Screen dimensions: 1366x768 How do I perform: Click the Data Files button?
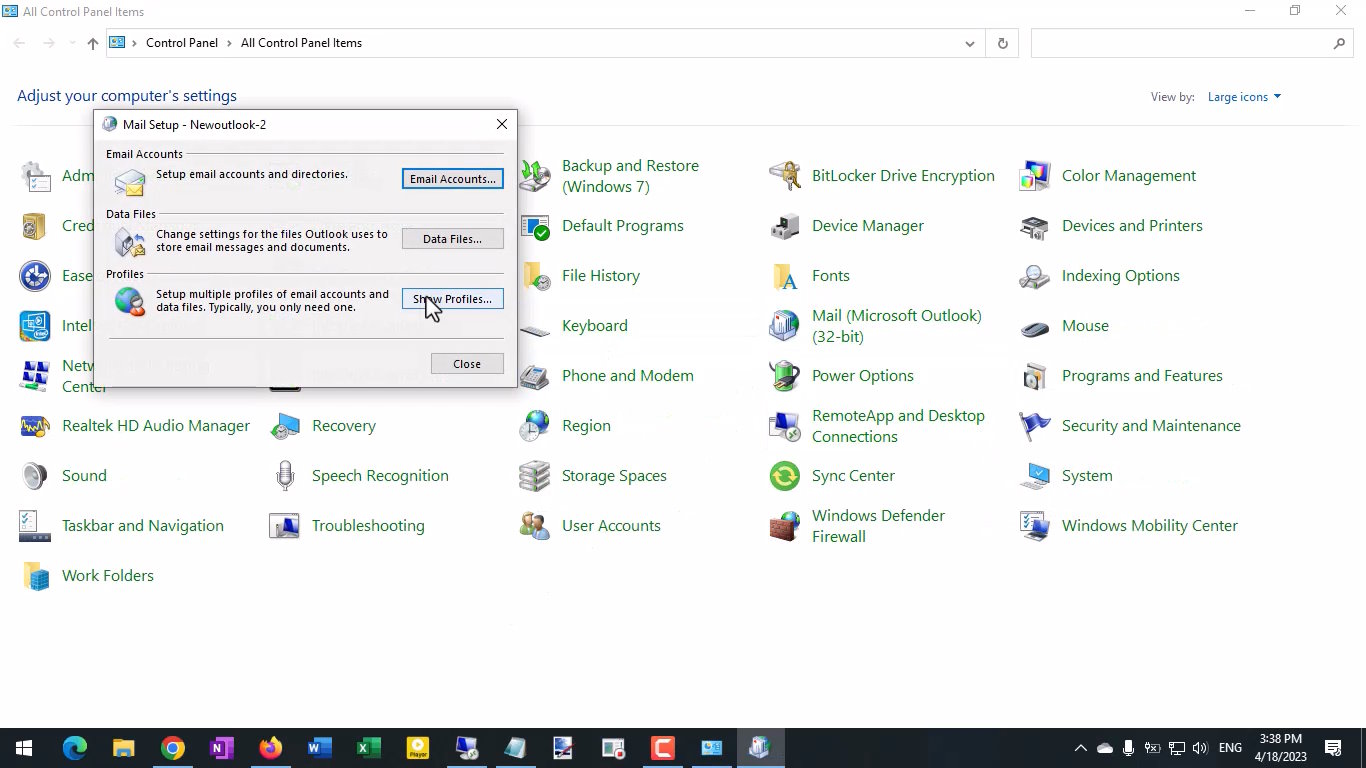[x=452, y=239]
